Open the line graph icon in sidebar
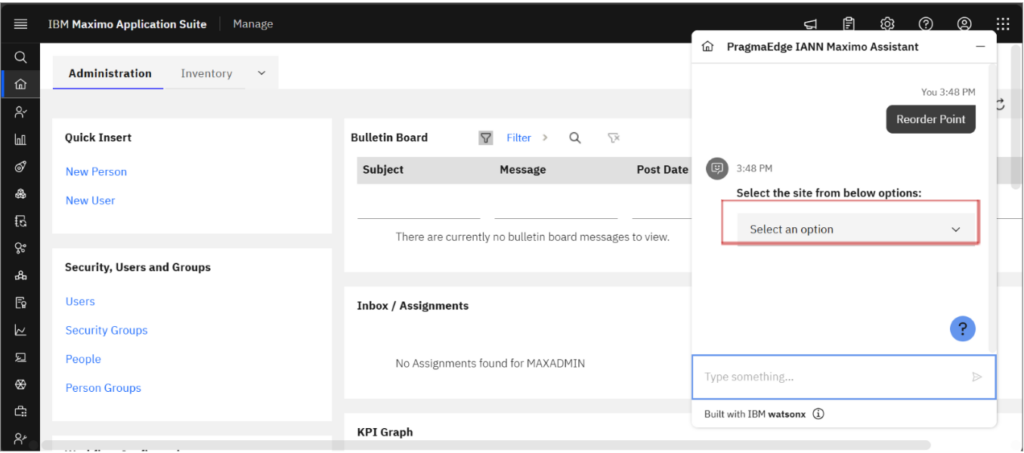The image size is (1024, 453). tap(20, 330)
